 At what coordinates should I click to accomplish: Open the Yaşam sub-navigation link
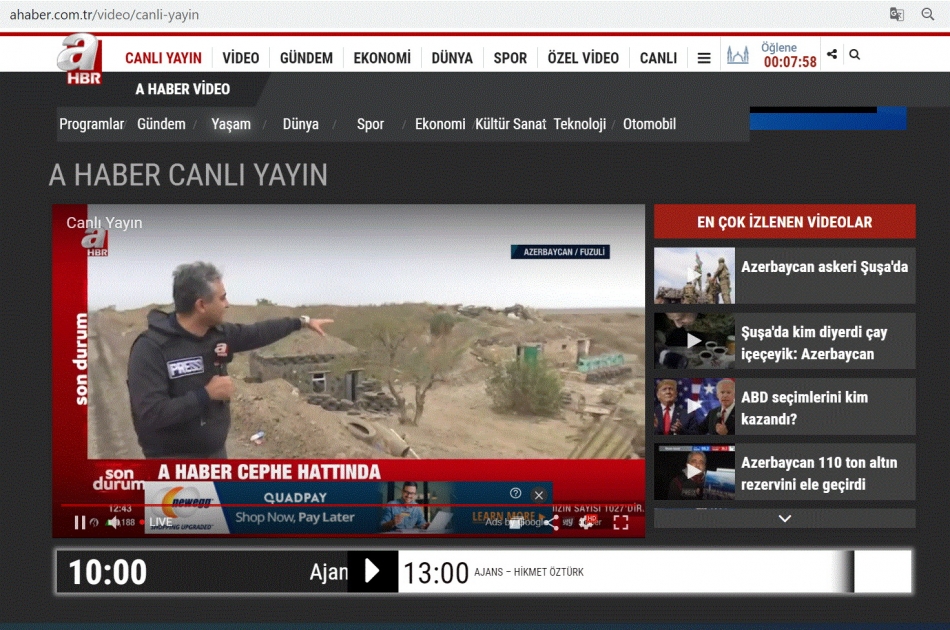click(x=231, y=124)
